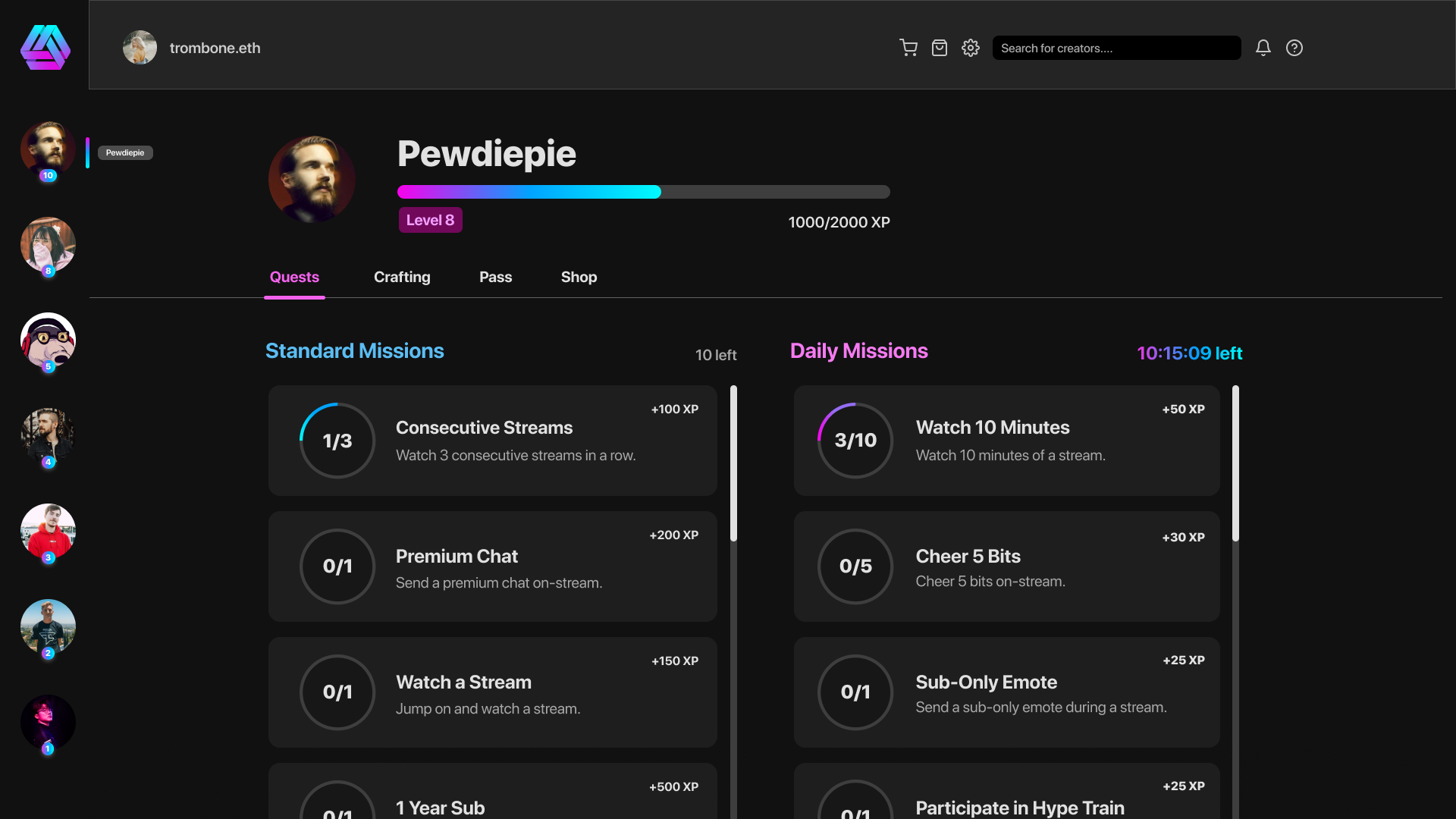Select the red hoodie creator avatar

click(48, 532)
